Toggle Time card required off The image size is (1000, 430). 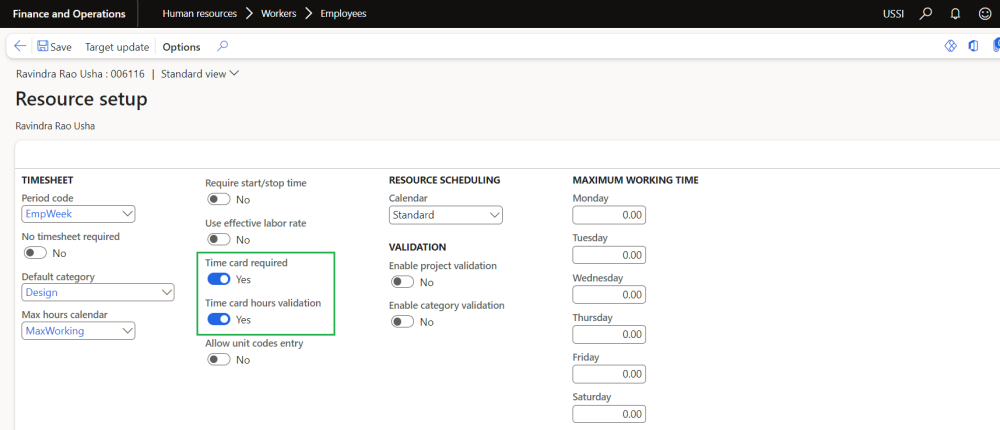(218, 279)
